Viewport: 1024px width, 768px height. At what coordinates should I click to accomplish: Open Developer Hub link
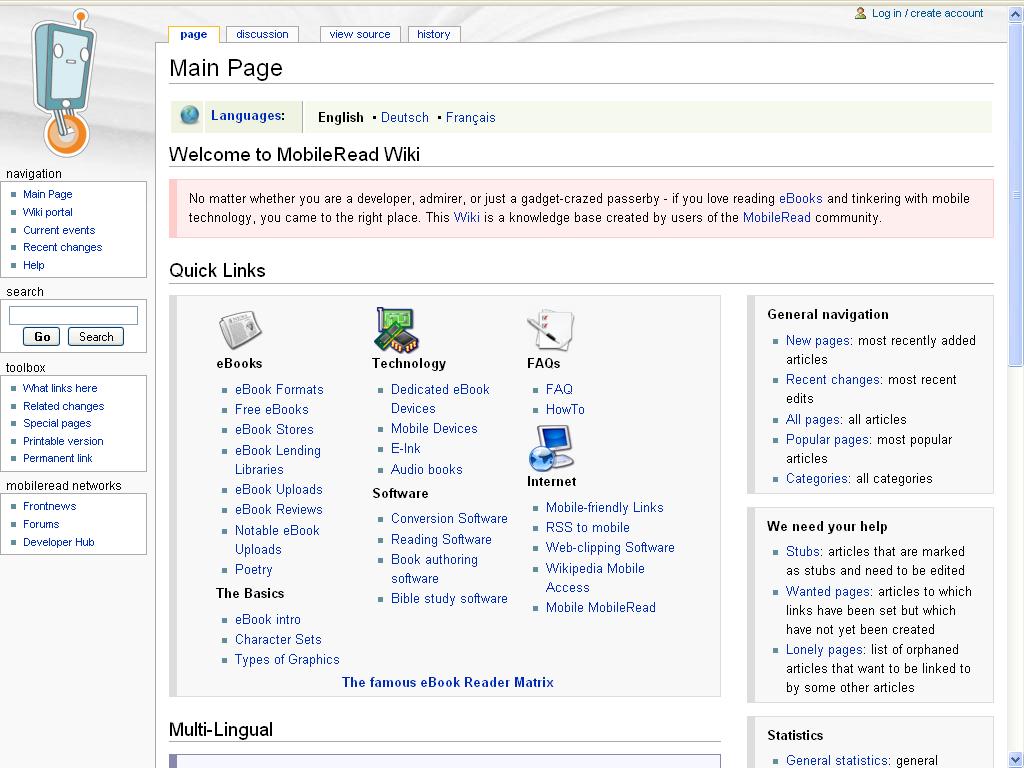pyautogui.click(x=59, y=542)
